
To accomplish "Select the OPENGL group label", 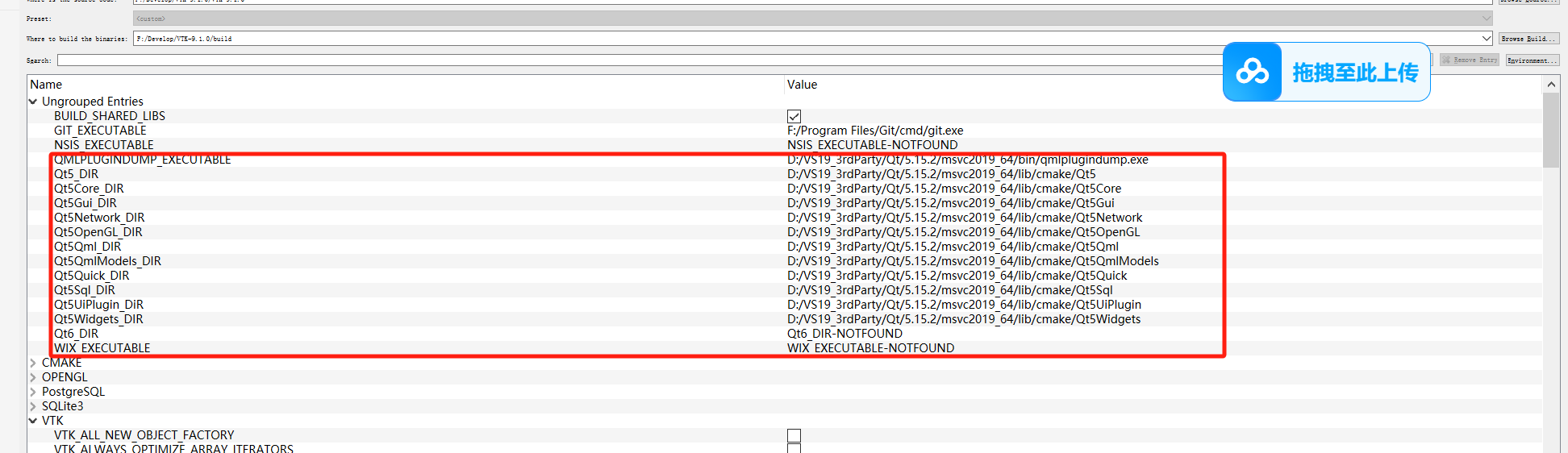I will 65,377.
